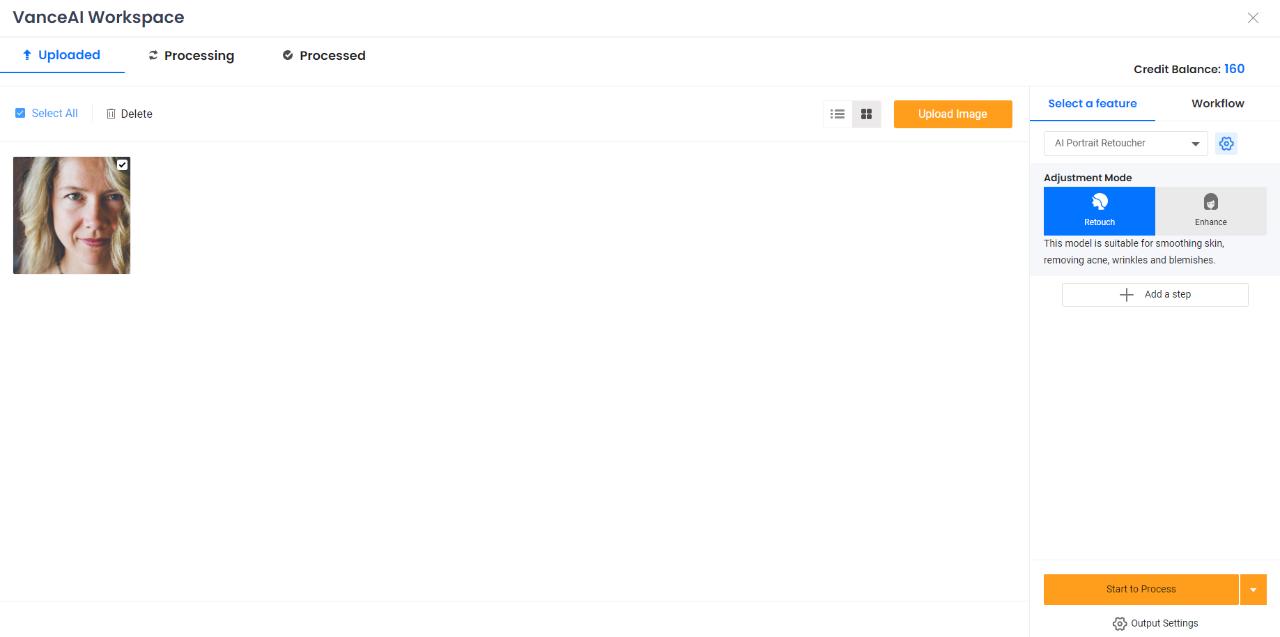1280x637 pixels.
Task: Click Add a step
Action: click(x=1155, y=295)
